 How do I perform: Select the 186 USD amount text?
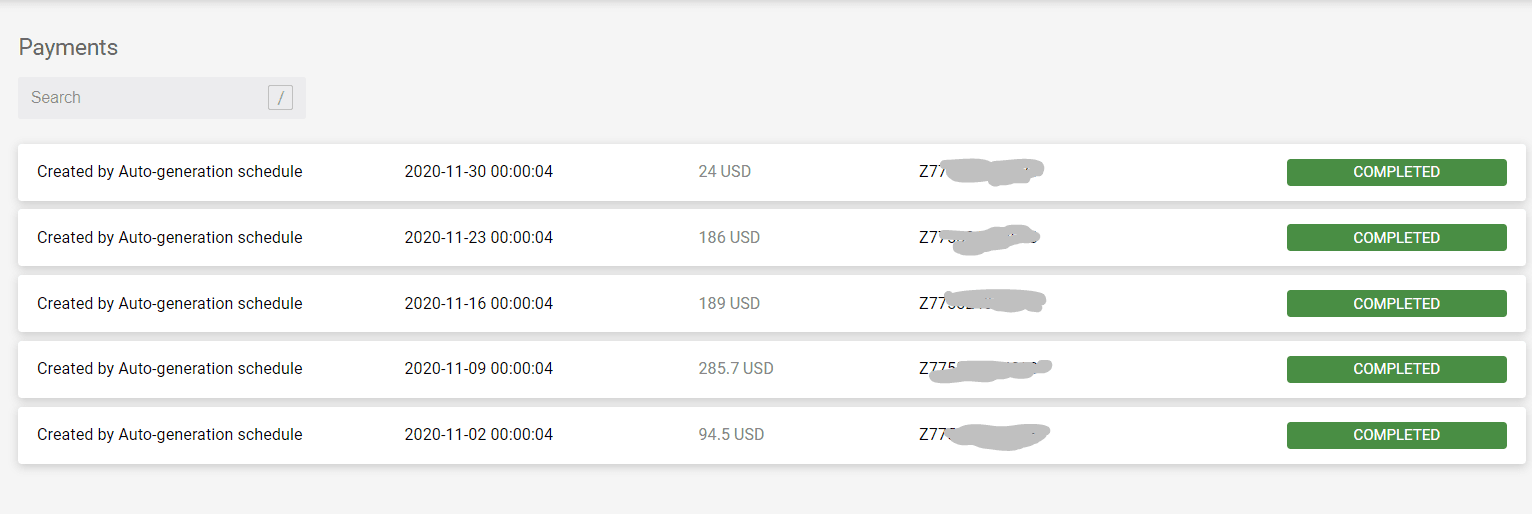tap(729, 238)
